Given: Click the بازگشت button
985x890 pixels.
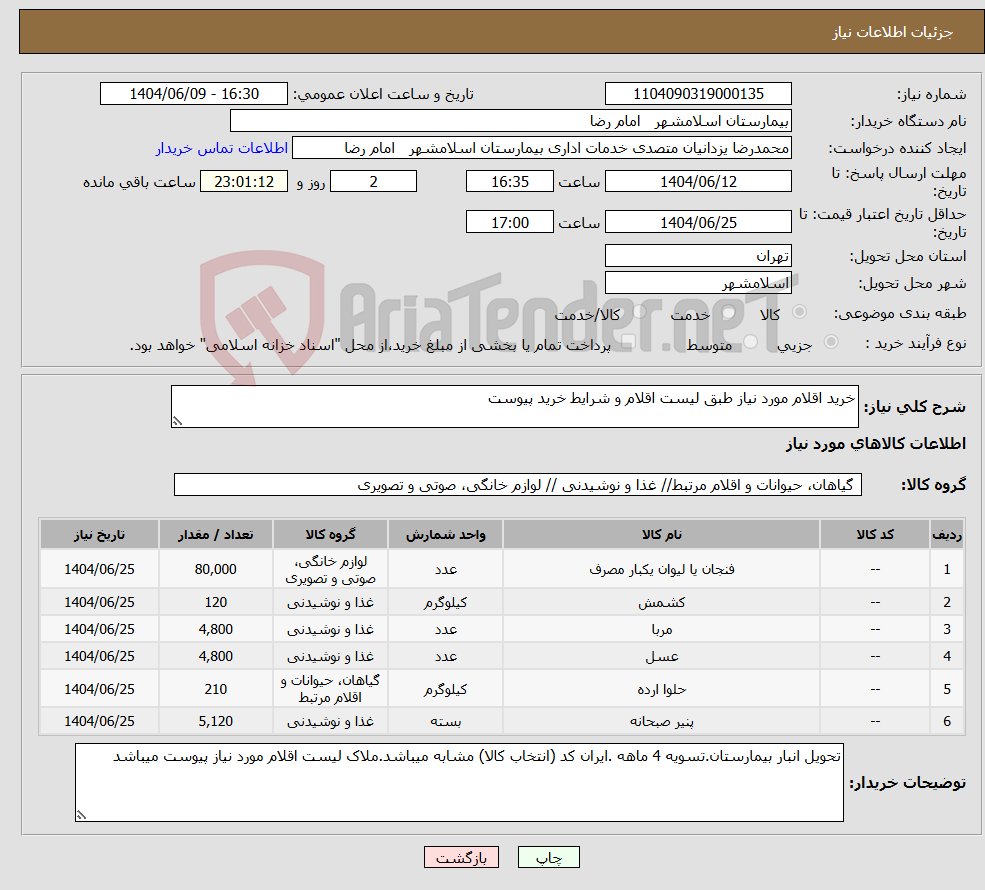Looking at the screenshot, I should click(x=461, y=857).
